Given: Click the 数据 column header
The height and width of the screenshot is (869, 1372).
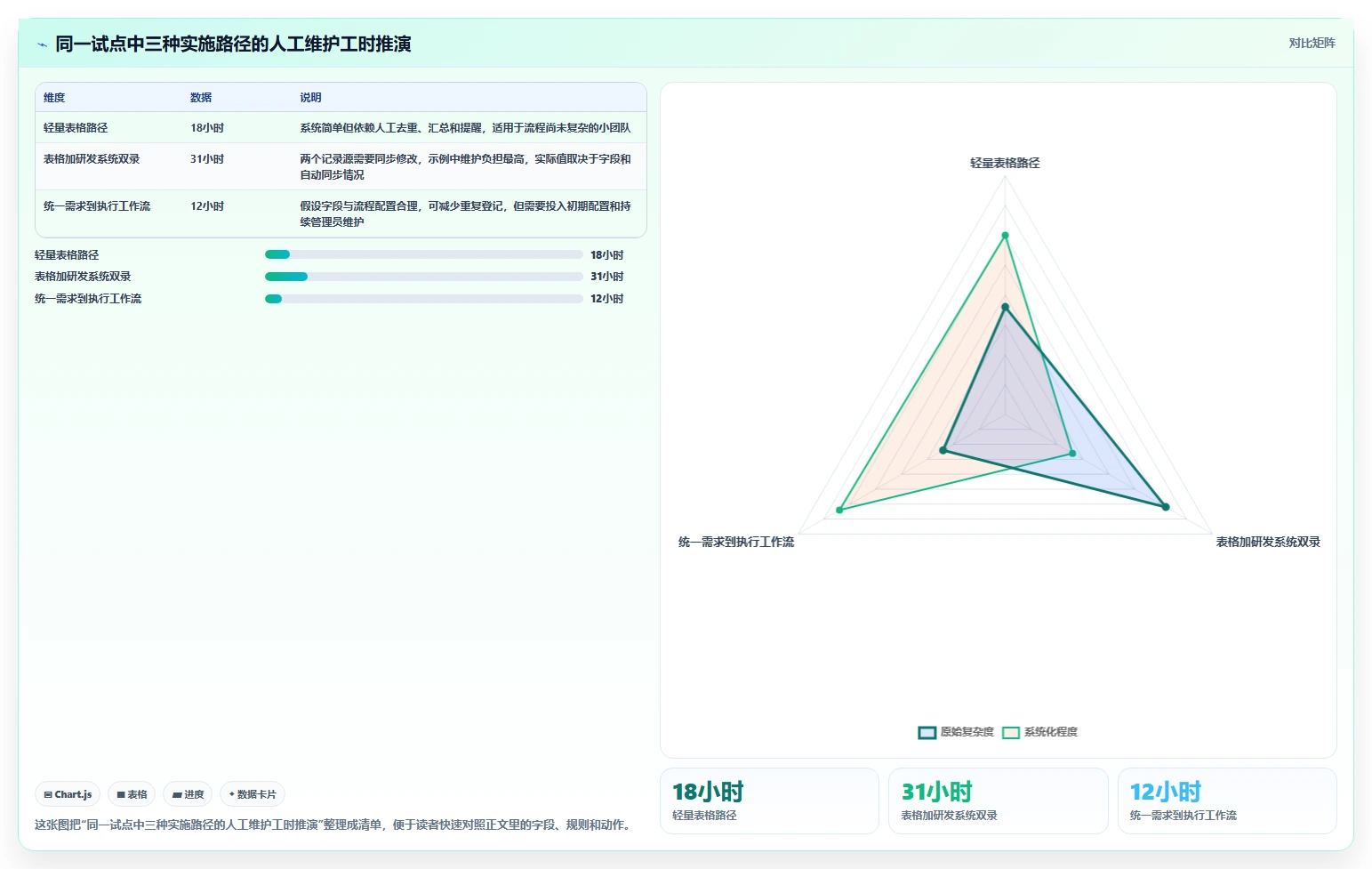Looking at the screenshot, I should pos(201,98).
